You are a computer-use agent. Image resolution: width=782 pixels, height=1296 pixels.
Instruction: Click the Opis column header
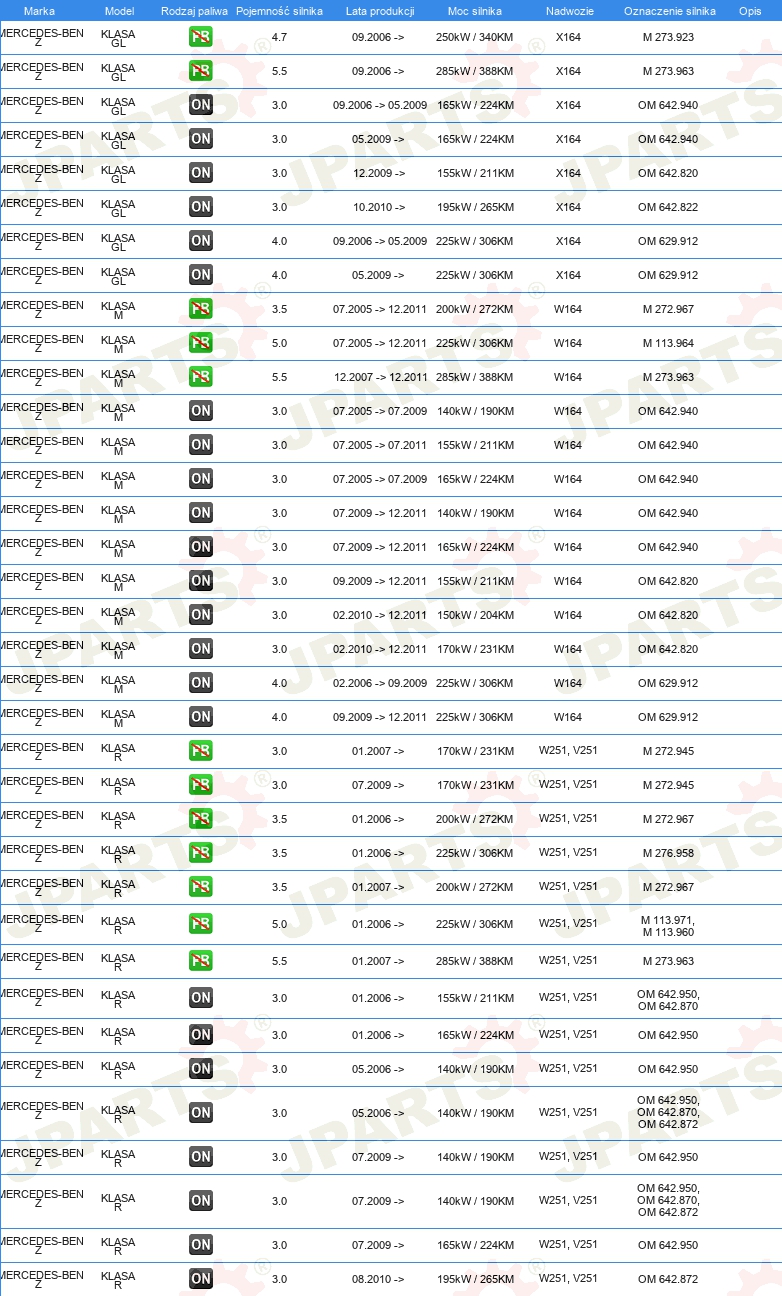tap(750, 11)
